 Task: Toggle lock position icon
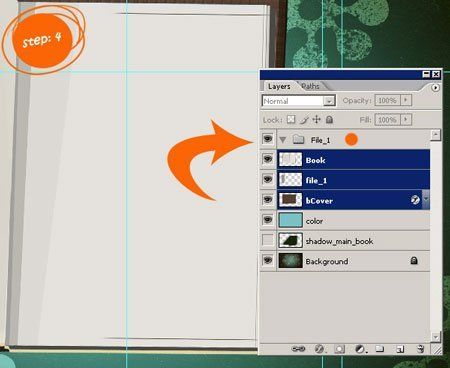pyautogui.click(x=316, y=119)
